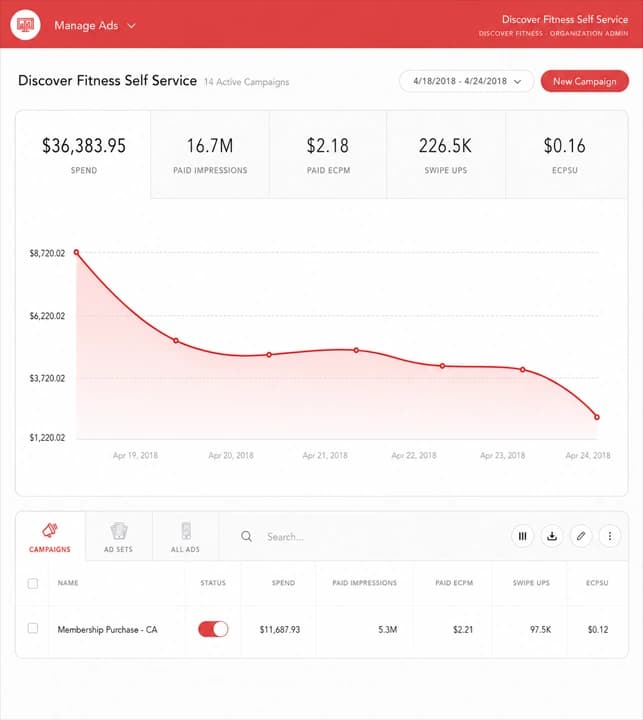
Task: Sort by the Paid Impressions column header
Action: (x=365, y=583)
